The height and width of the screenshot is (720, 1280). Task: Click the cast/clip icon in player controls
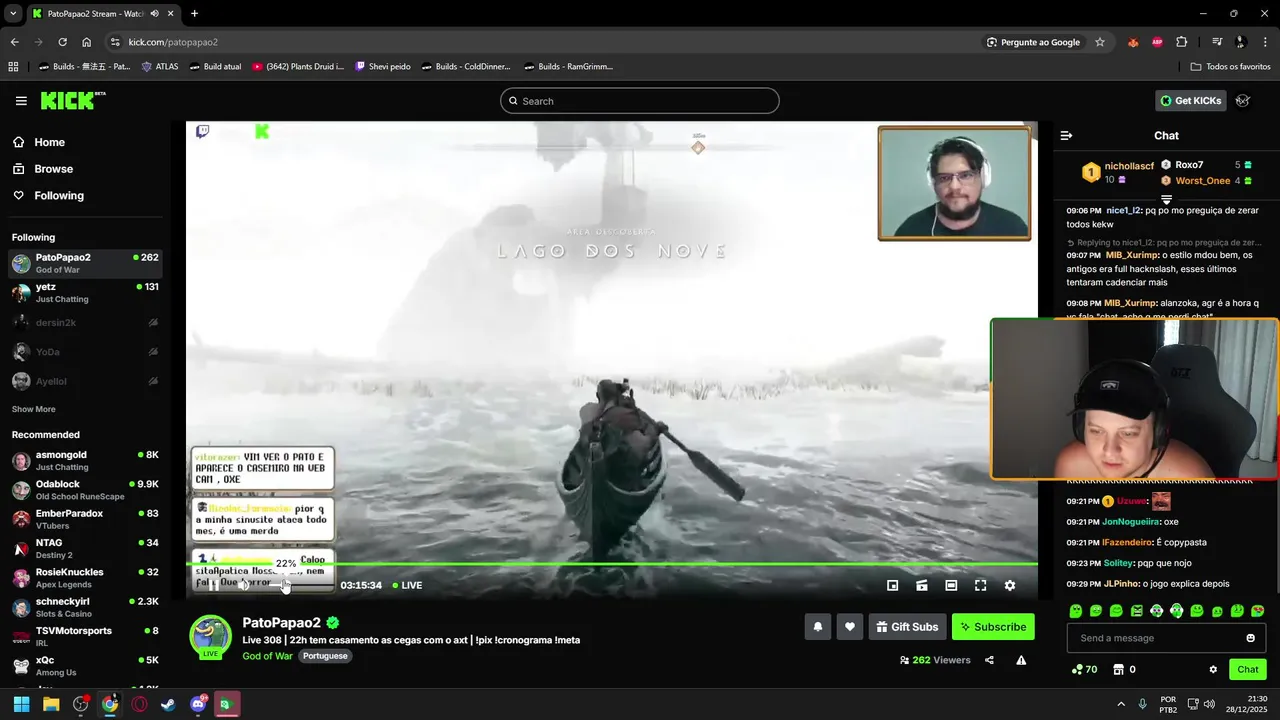point(922,585)
